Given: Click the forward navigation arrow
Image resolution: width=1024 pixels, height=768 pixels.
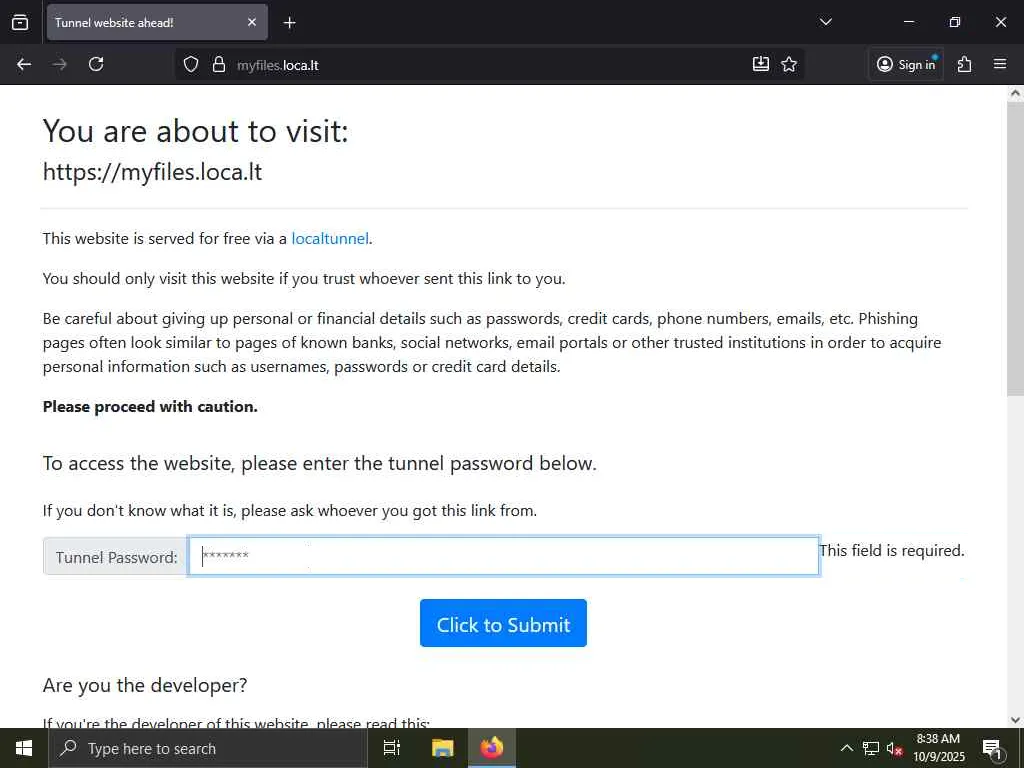Looking at the screenshot, I should coord(59,64).
